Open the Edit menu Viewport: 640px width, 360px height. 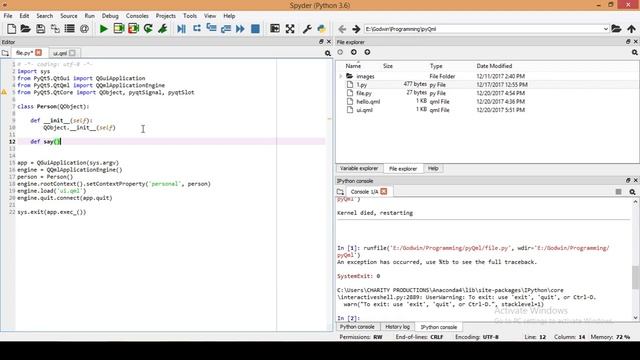[x=24, y=16]
